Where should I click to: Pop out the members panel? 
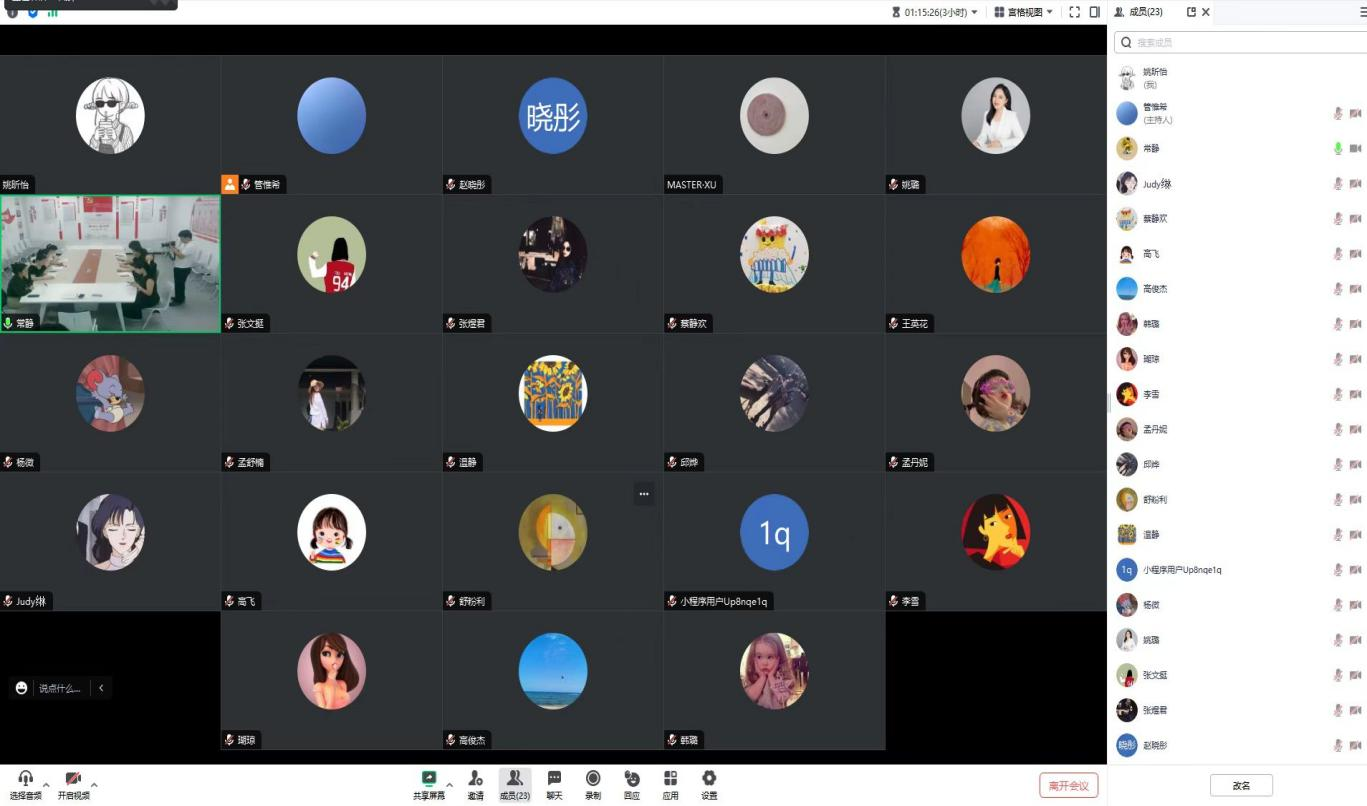pos(1191,12)
